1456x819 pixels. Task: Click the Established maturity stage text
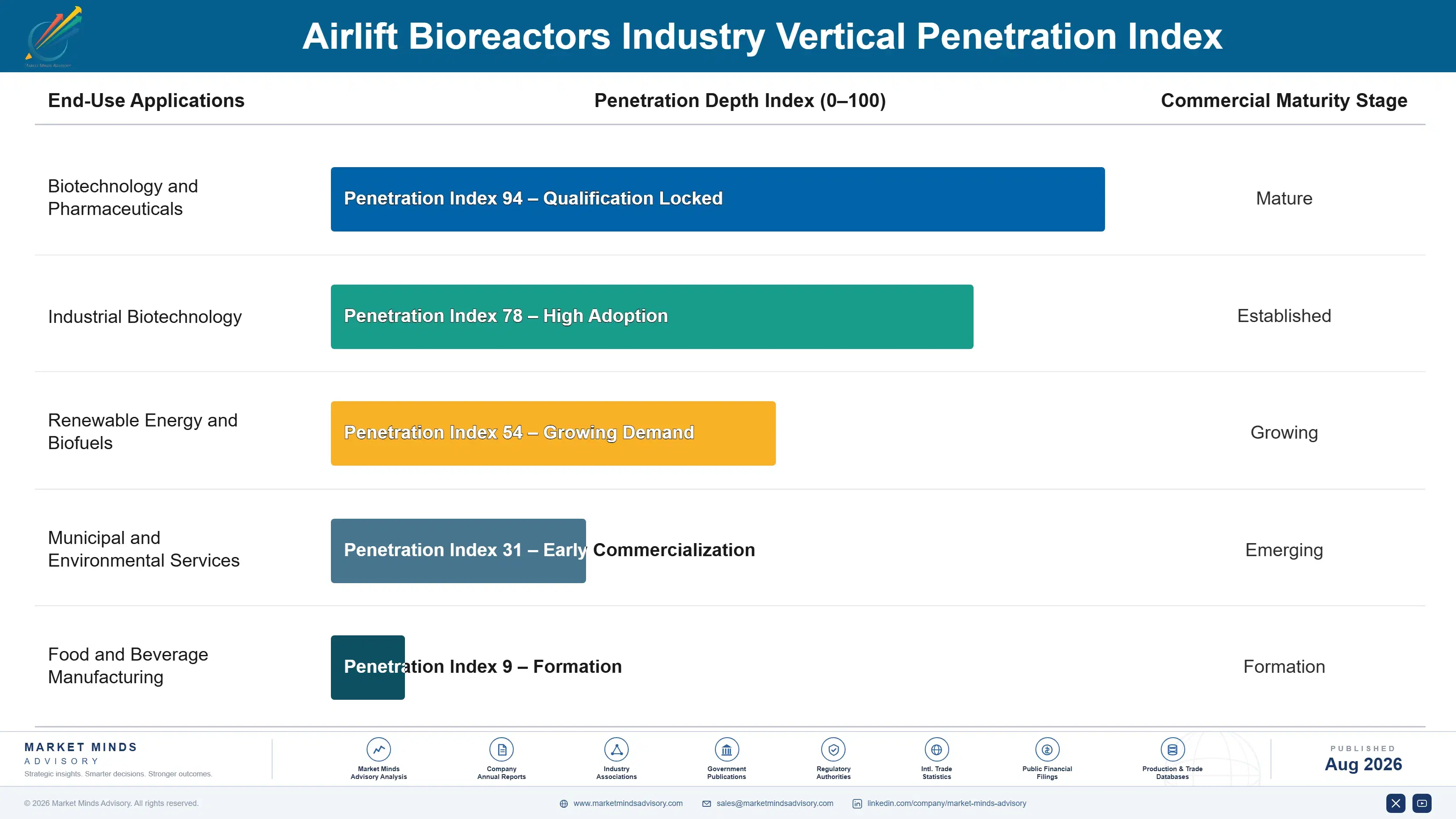click(x=1284, y=316)
